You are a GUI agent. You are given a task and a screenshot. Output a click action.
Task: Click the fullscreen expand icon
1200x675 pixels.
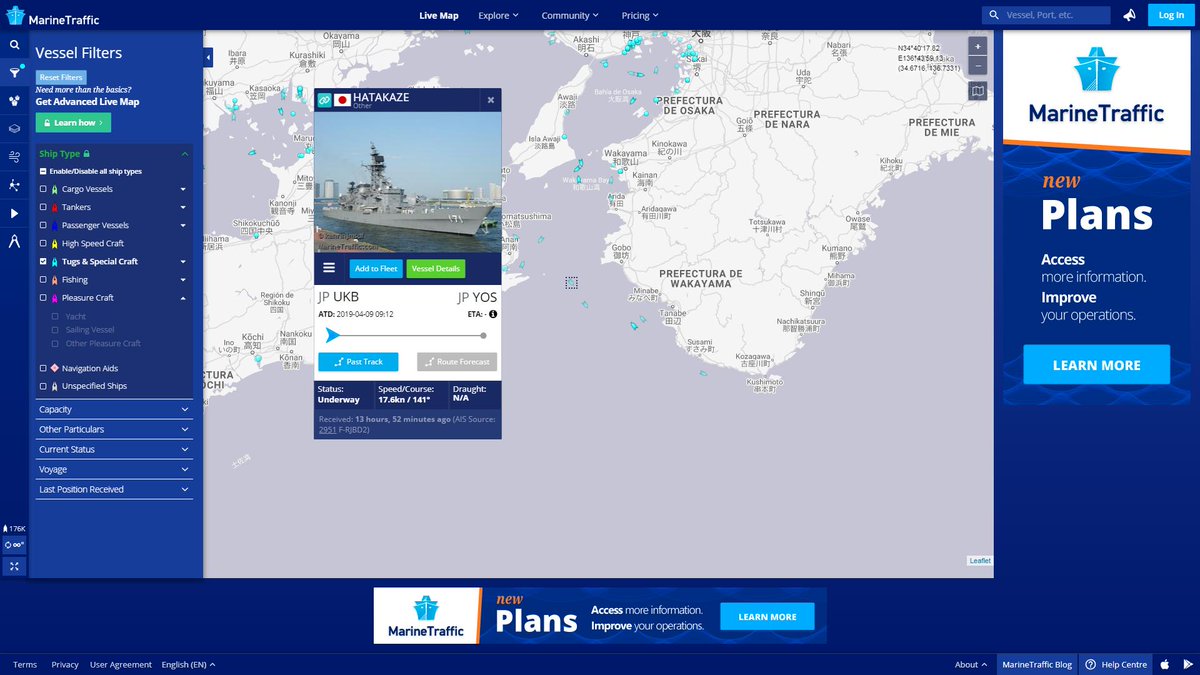[14, 566]
